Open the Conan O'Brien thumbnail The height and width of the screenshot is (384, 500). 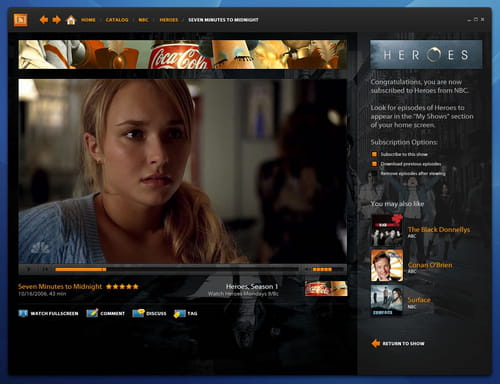click(387, 266)
